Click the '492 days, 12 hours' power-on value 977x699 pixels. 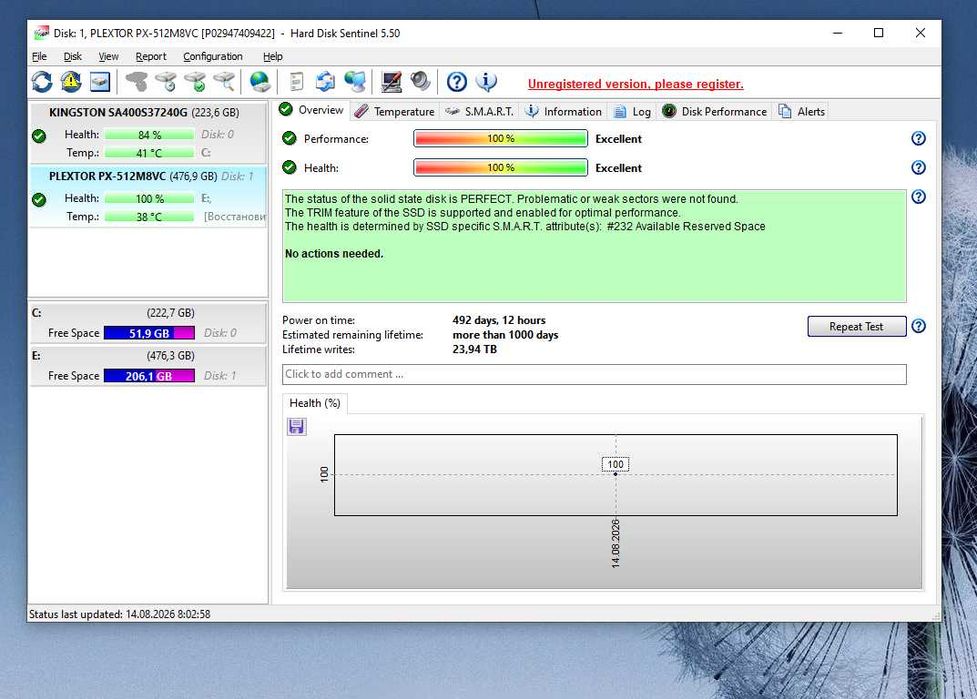pyautogui.click(x=498, y=320)
